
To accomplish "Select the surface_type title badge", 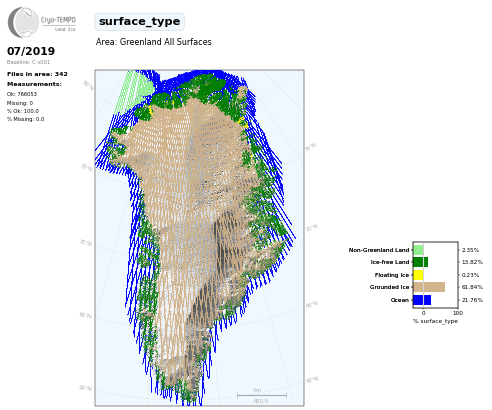I will coord(139,22).
